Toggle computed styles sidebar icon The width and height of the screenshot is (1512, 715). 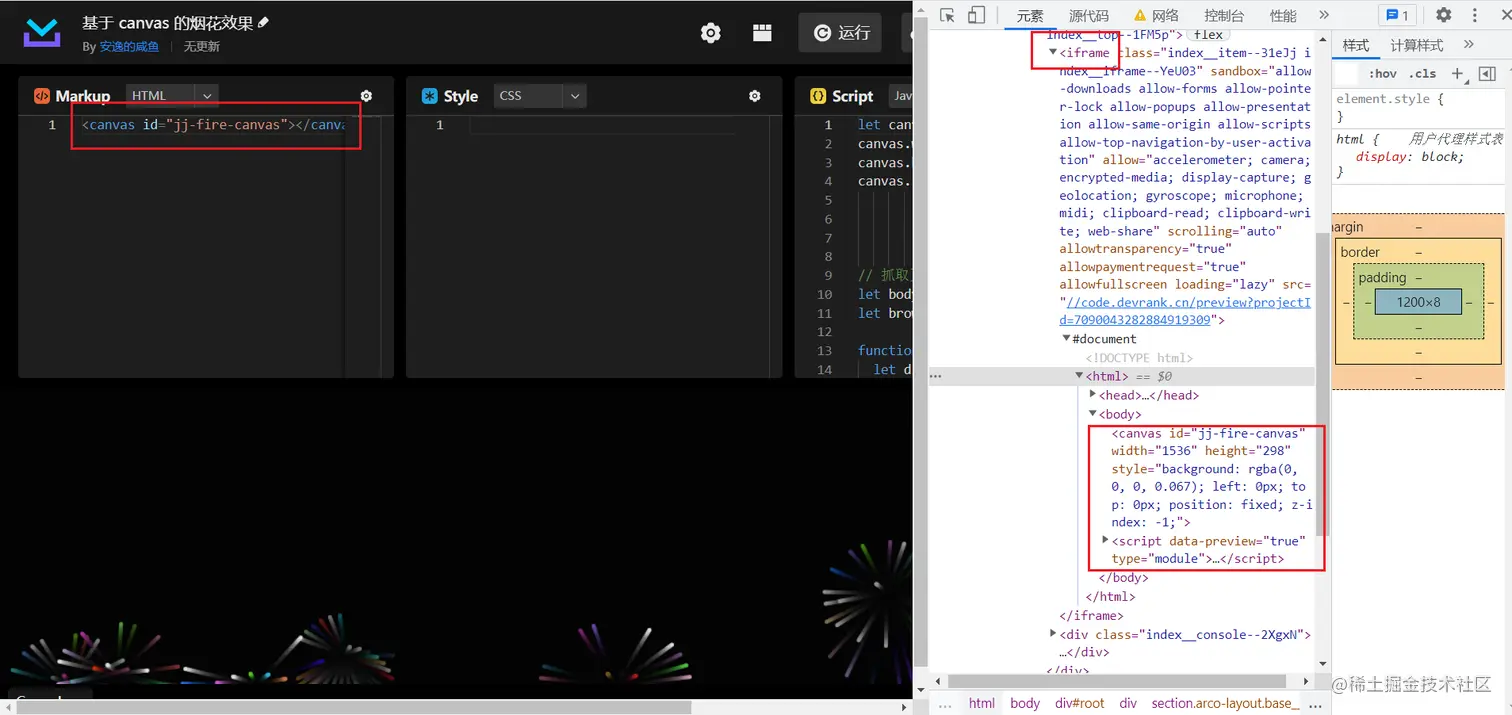coord(1487,73)
